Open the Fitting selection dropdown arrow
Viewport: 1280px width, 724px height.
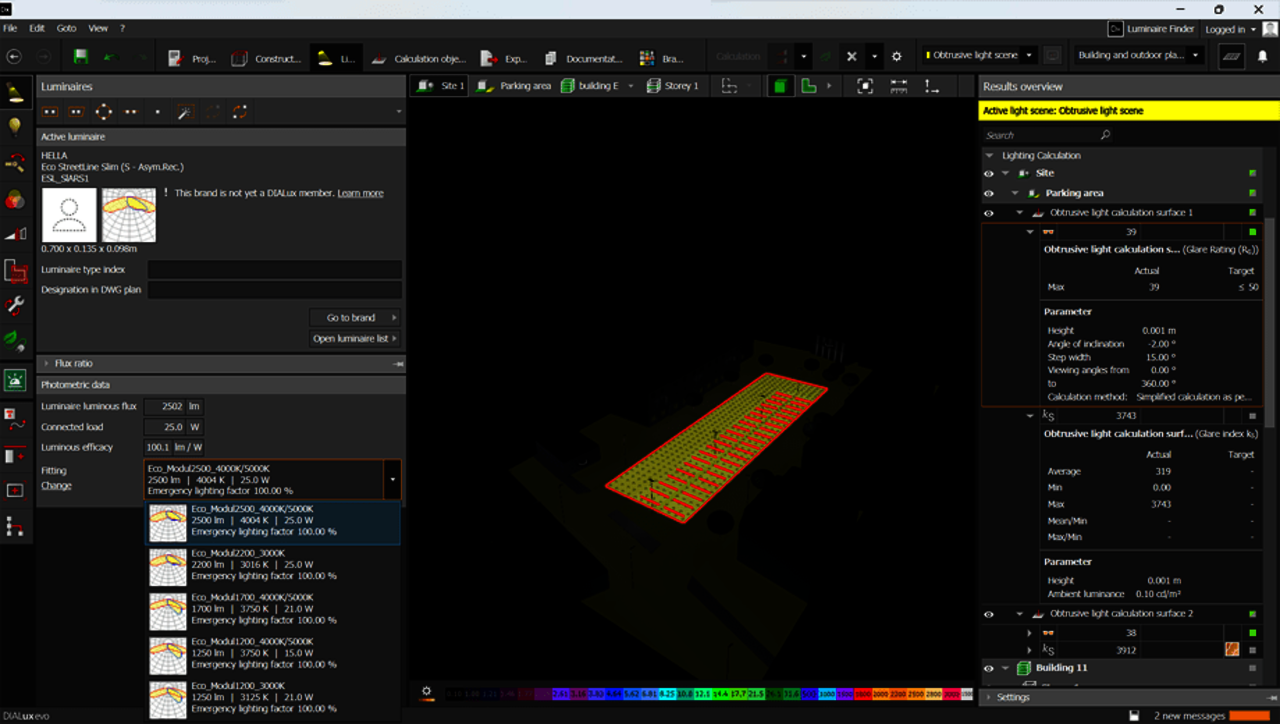(392, 479)
